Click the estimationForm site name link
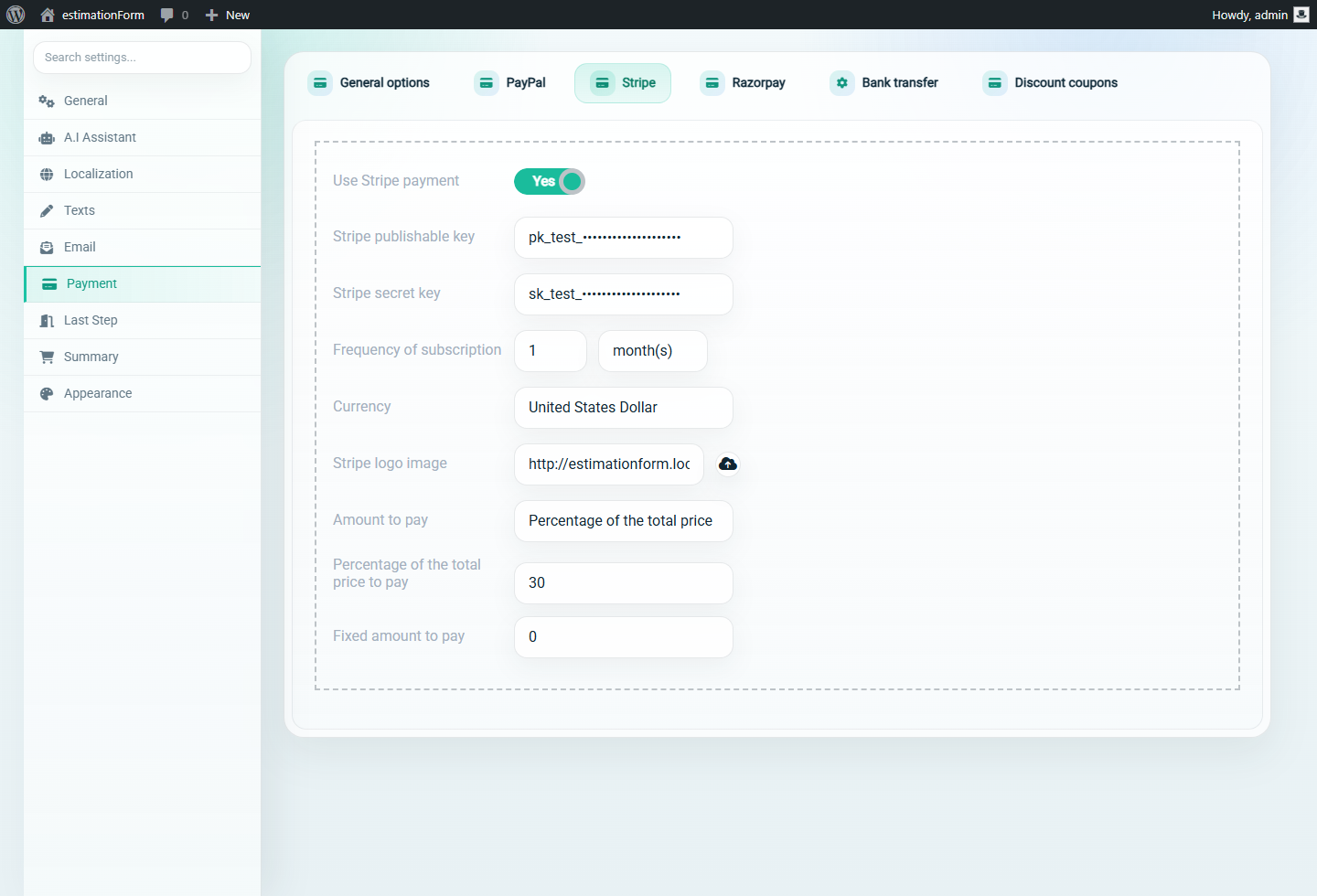 pyautogui.click(x=103, y=15)
